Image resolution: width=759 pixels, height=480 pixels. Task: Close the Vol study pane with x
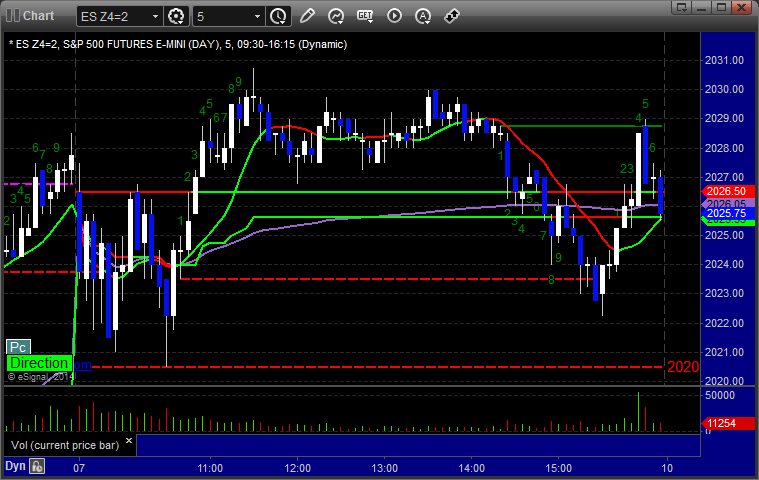coord(129,440)
